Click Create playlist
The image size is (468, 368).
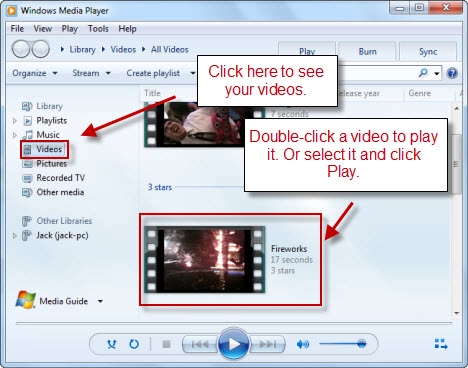(153, 73)
